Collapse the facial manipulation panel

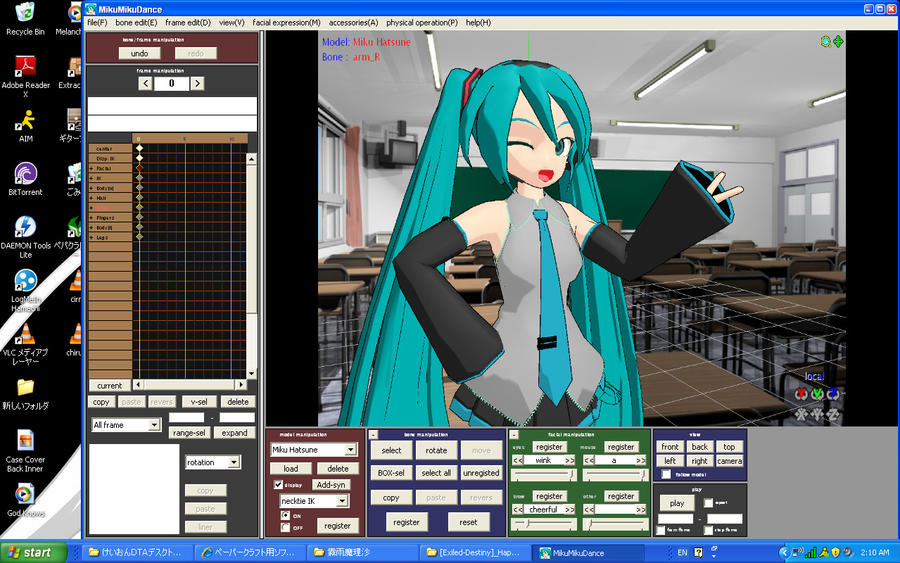(514, 435)
